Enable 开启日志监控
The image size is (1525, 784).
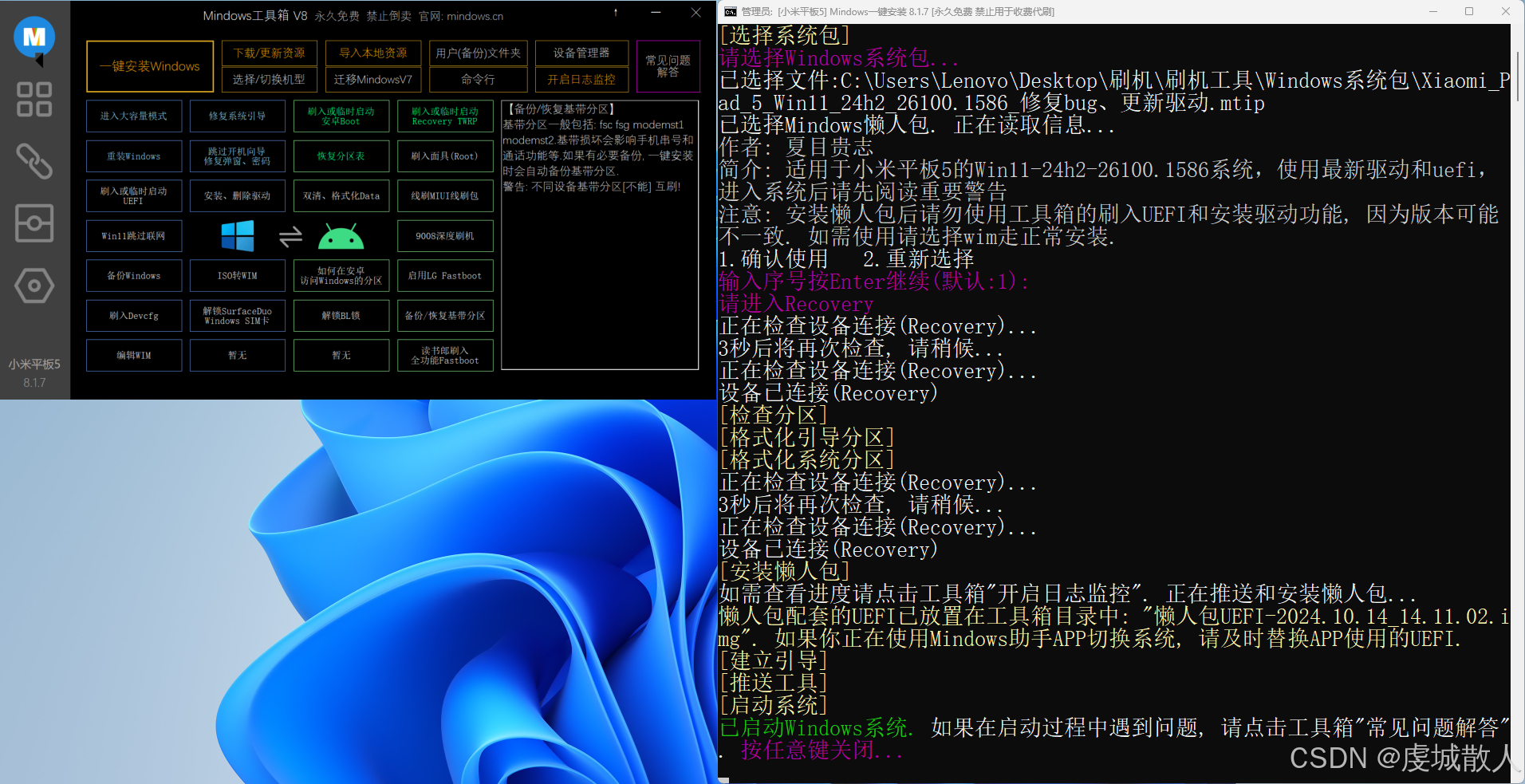pyautogui.click(x=582, y=79)
